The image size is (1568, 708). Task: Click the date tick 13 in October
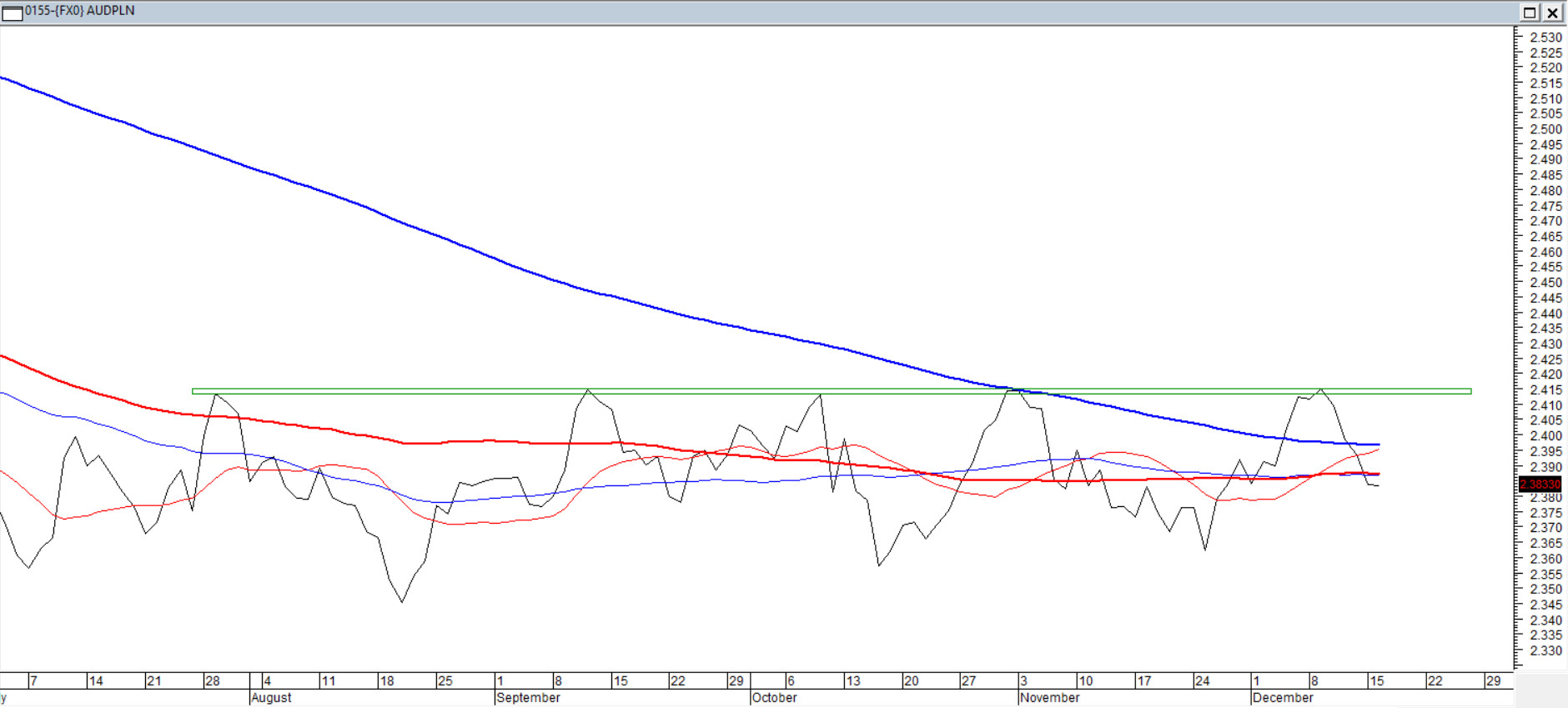click(853, 681)
